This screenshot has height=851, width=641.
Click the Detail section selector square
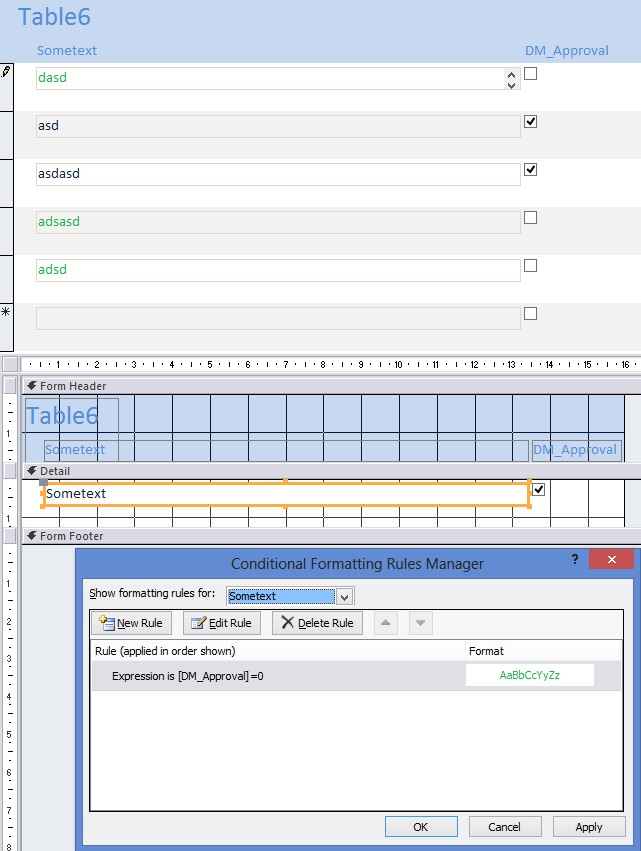click(10, 471)
